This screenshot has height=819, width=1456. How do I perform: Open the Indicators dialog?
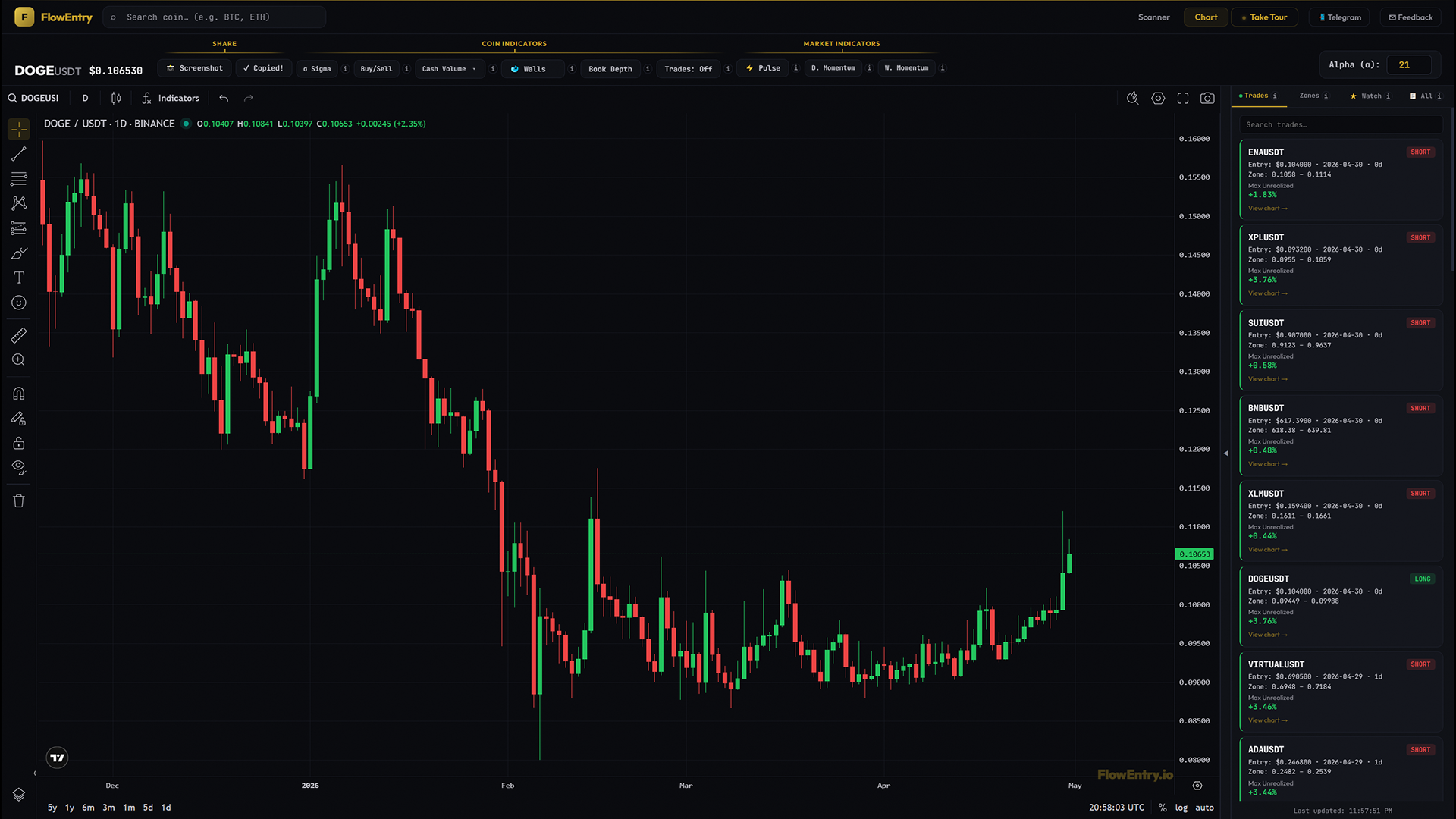click(x=171, y=98)
